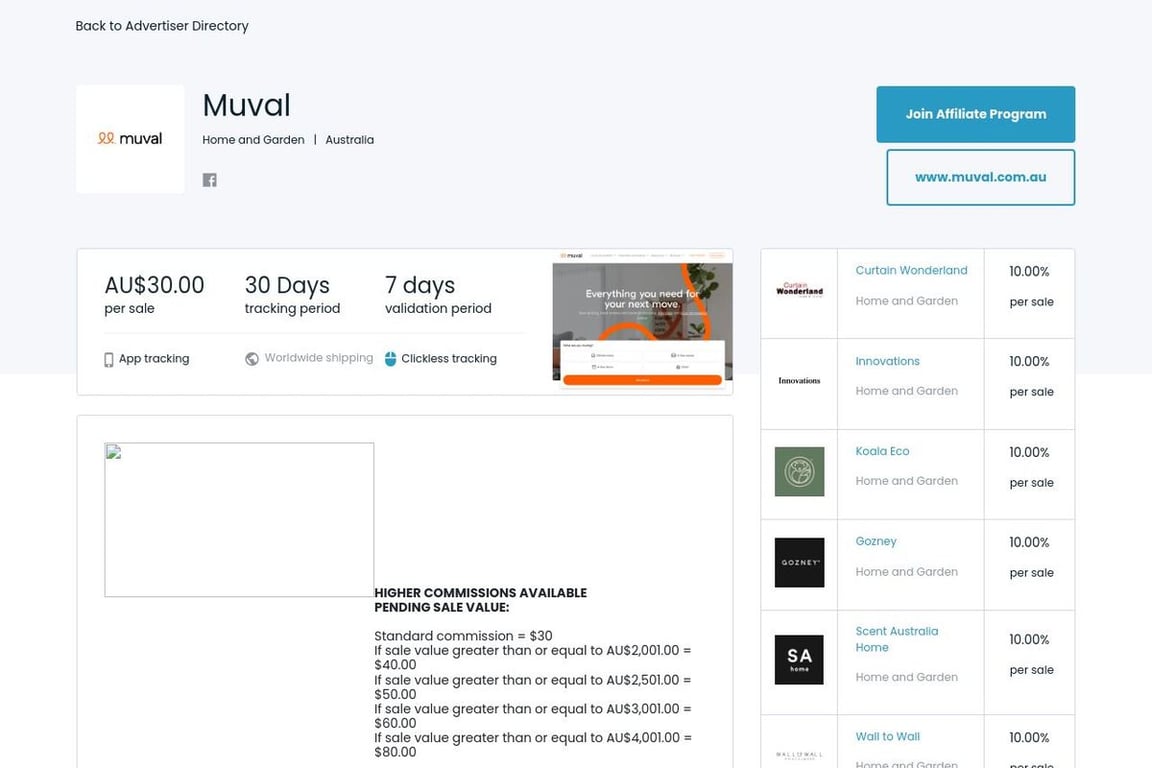
Task: Click the Home and Garden category text under Muval
Action: pos(253,140)
